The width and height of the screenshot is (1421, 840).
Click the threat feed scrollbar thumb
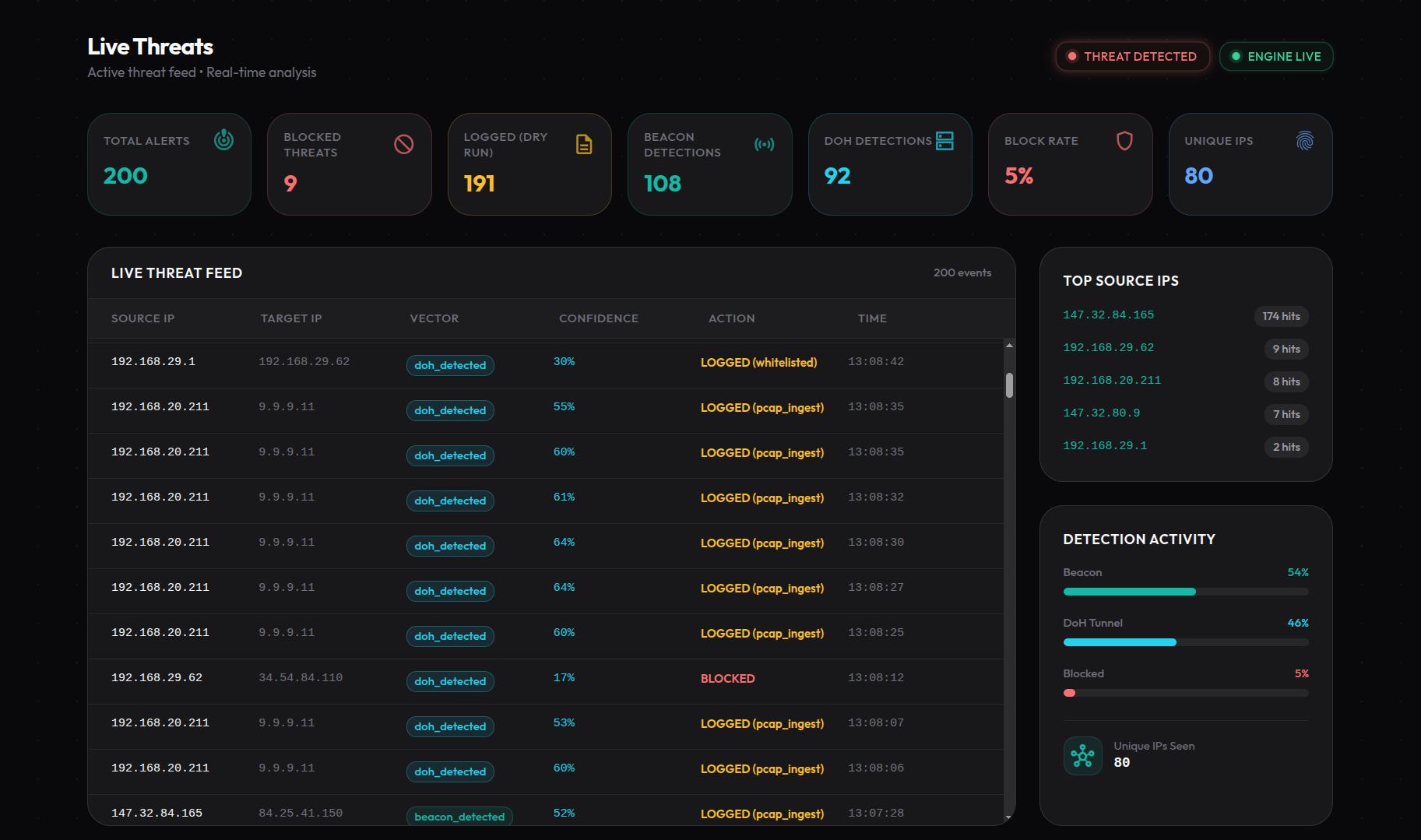click(x=1009, y=385)
